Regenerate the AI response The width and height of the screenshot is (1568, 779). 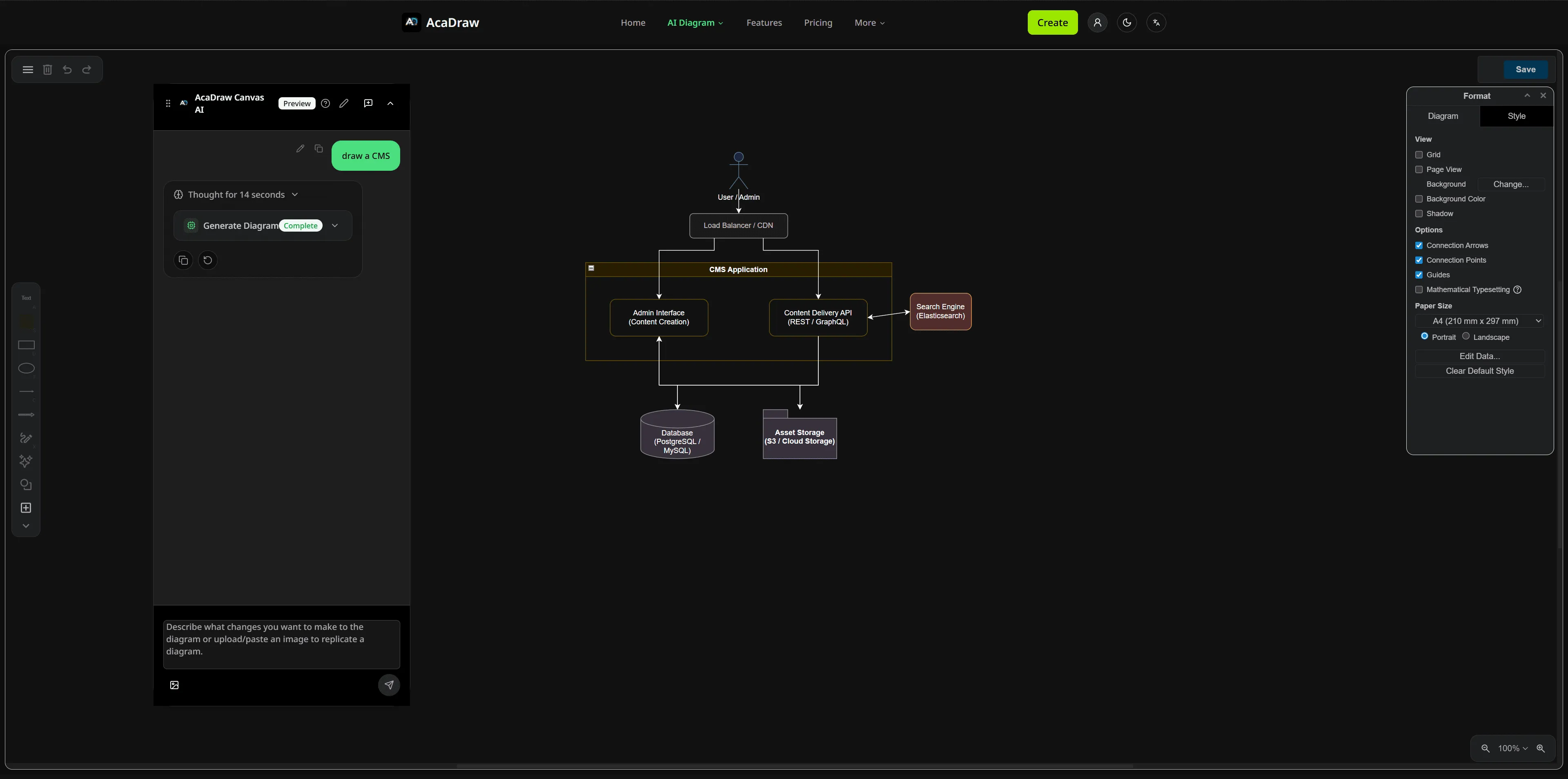pos(207,260)
